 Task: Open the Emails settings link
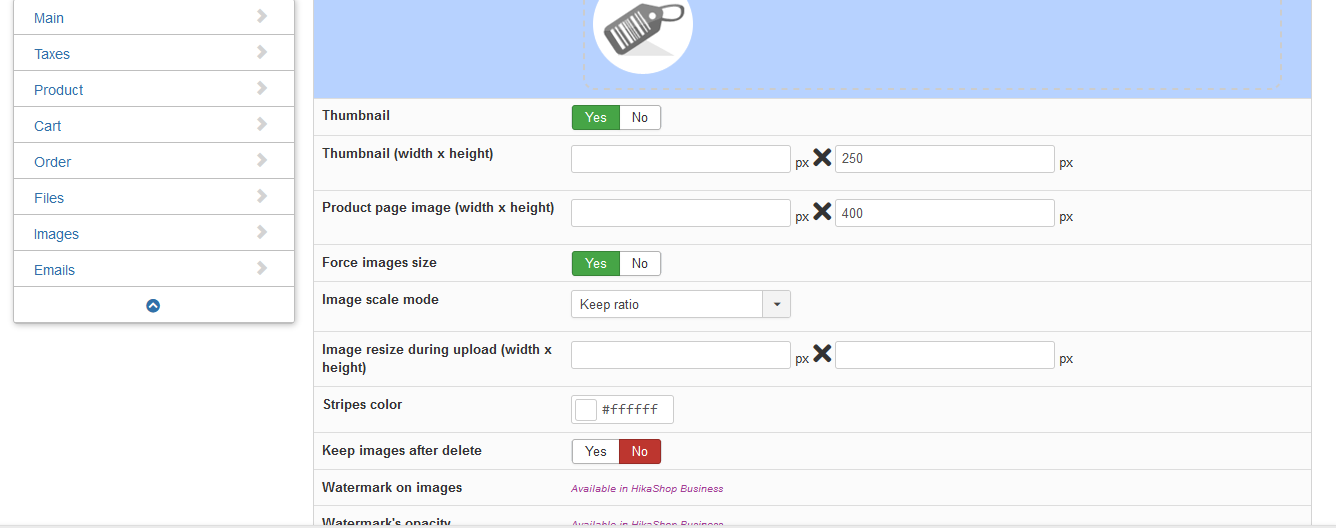coord(54,270)
